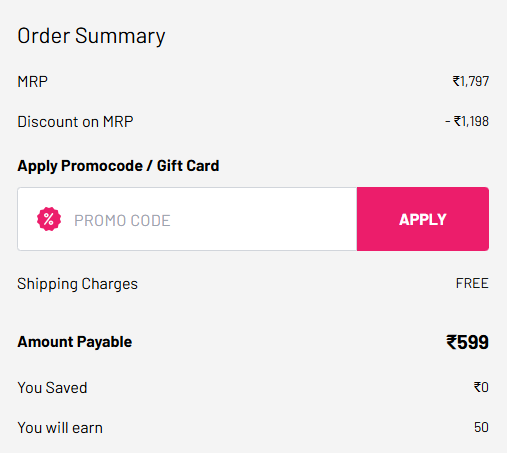Focus the PROMO CODE input field

(x=187, y=219)
